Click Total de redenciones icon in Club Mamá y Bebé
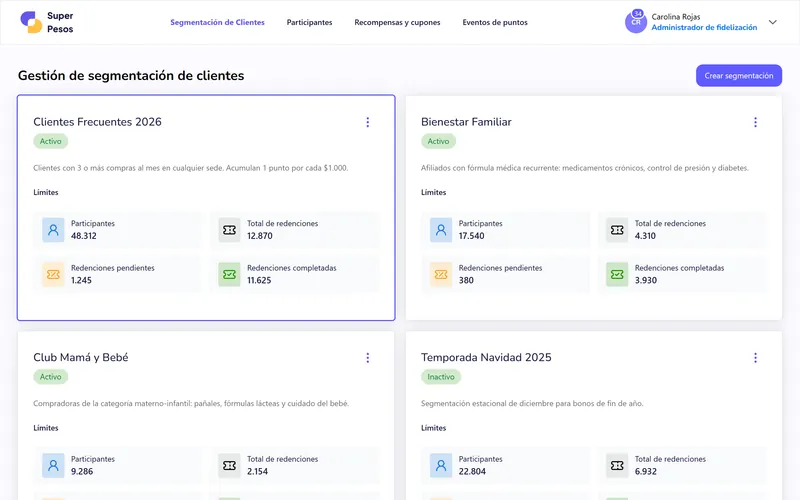The width and height of the screenshot is (800, 500). point(229,465)
